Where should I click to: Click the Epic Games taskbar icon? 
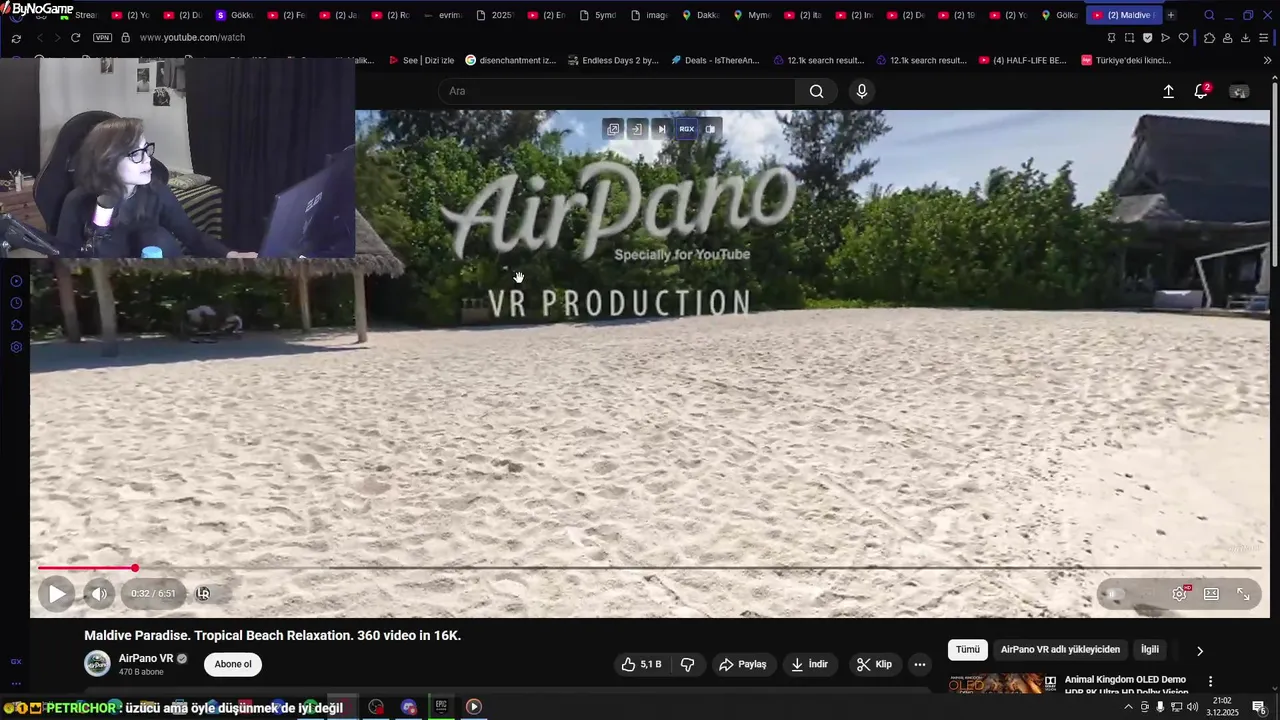click(441, 707)
